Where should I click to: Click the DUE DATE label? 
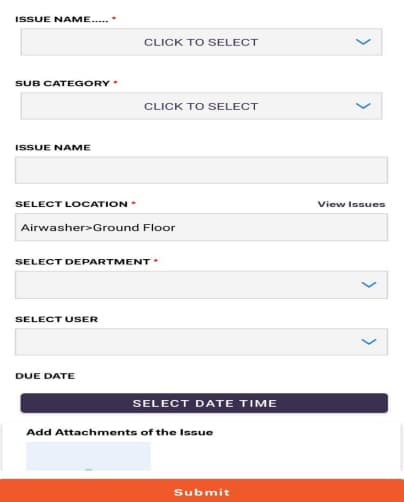pyautogui.click(x=45, y=376)
